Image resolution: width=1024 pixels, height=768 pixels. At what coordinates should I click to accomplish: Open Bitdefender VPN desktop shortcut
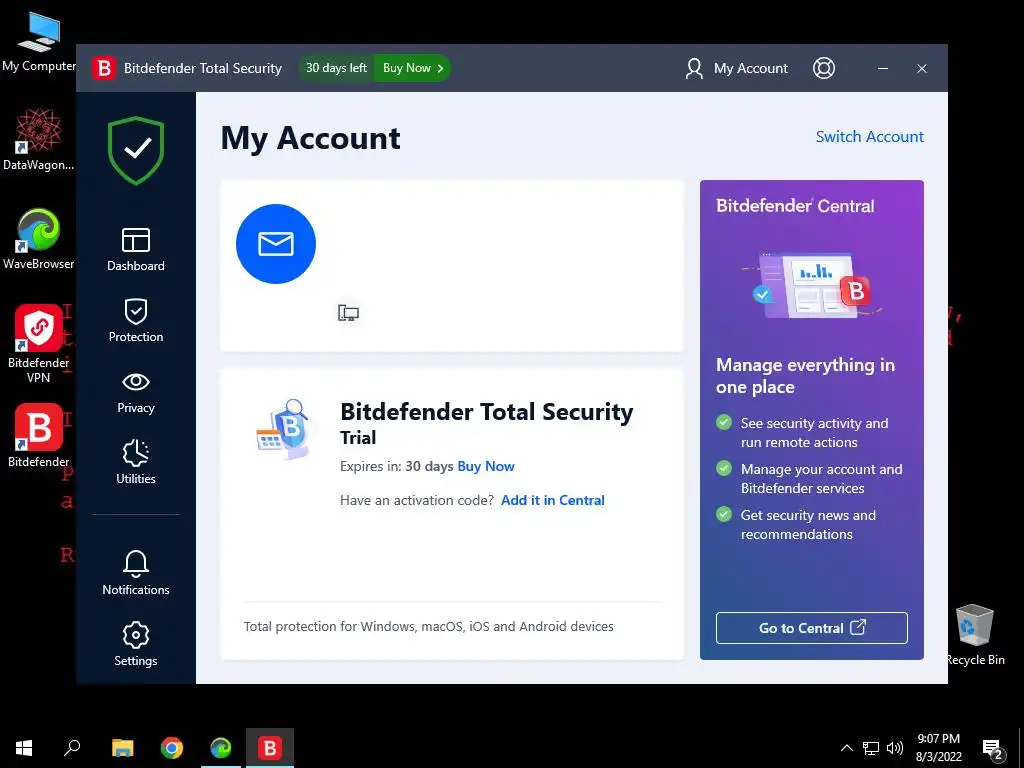click(x=39, y=344)
